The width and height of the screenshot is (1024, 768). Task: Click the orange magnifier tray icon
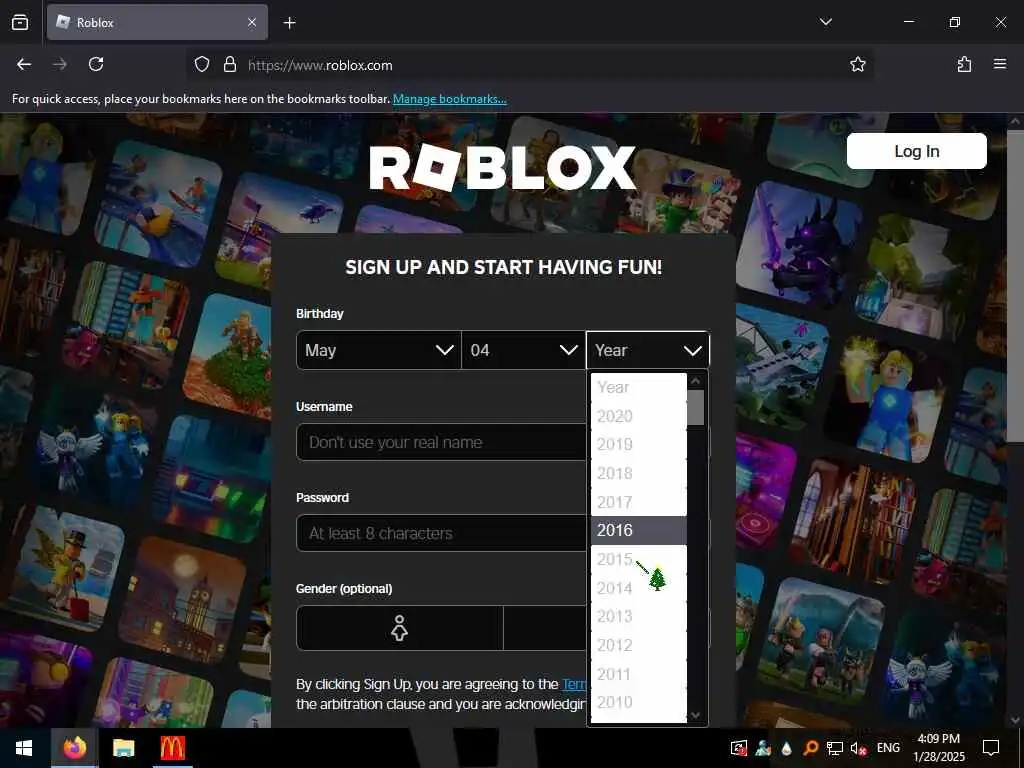coord(810,748)
